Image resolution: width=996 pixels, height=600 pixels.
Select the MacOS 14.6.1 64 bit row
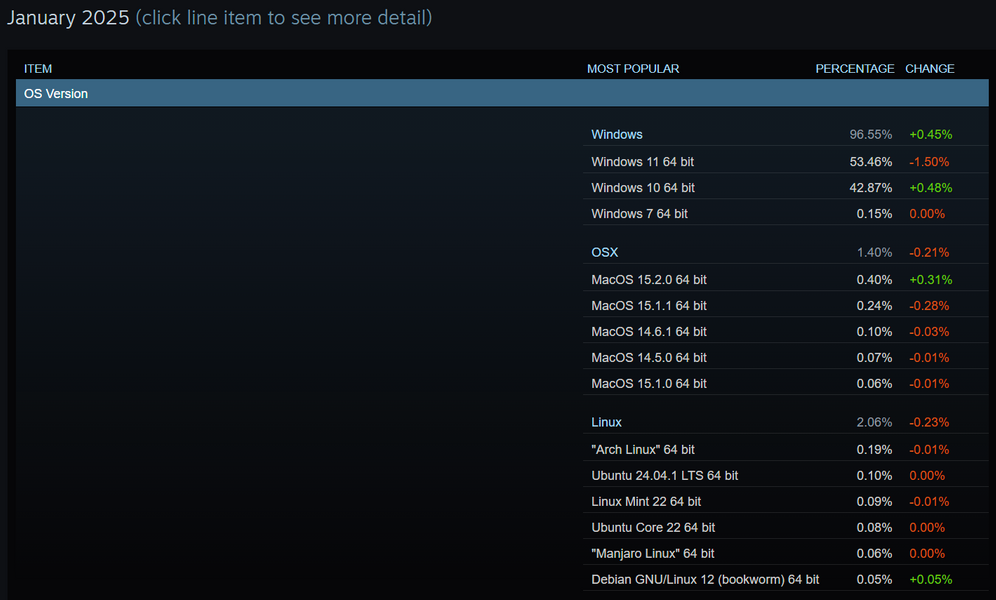(648, 332)
